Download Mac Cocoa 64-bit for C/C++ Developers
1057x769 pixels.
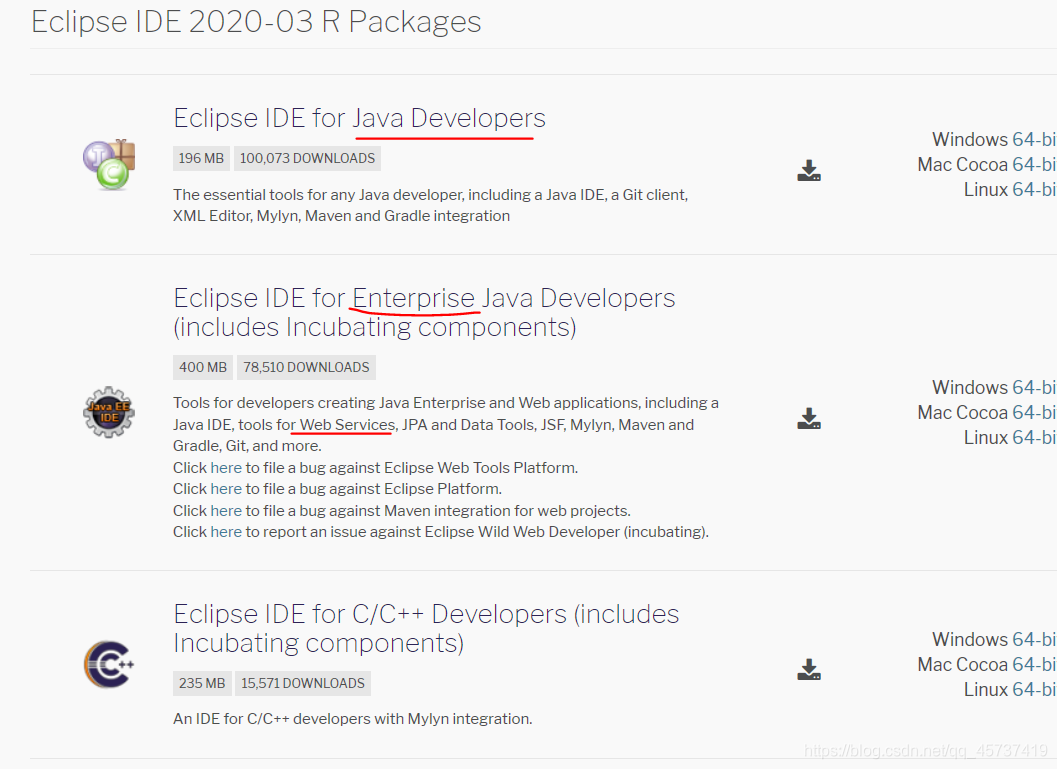coord(1034,665)
